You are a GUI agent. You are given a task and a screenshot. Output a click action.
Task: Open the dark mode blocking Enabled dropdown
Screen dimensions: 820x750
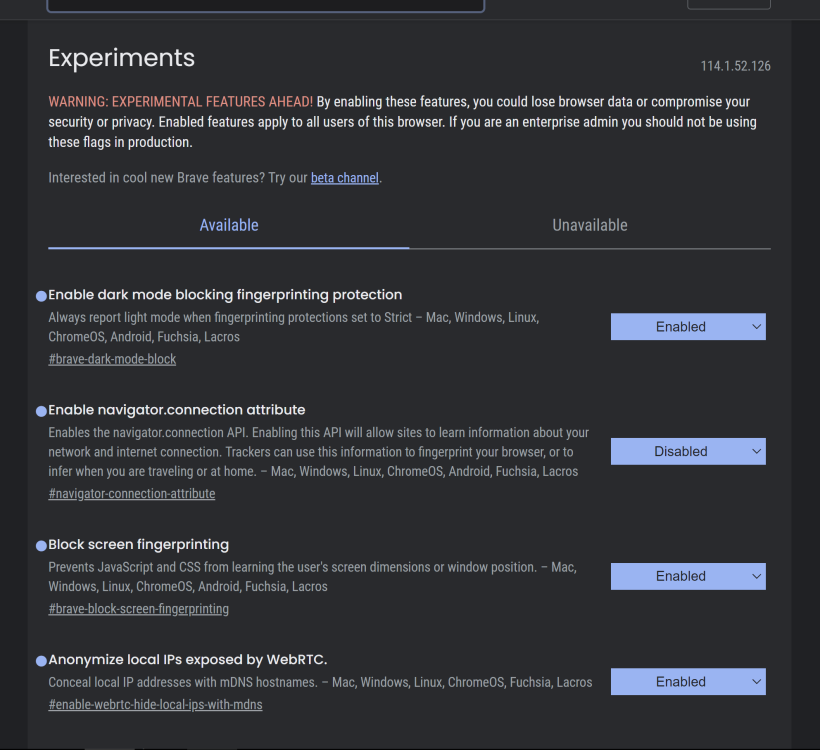point(688,327)
